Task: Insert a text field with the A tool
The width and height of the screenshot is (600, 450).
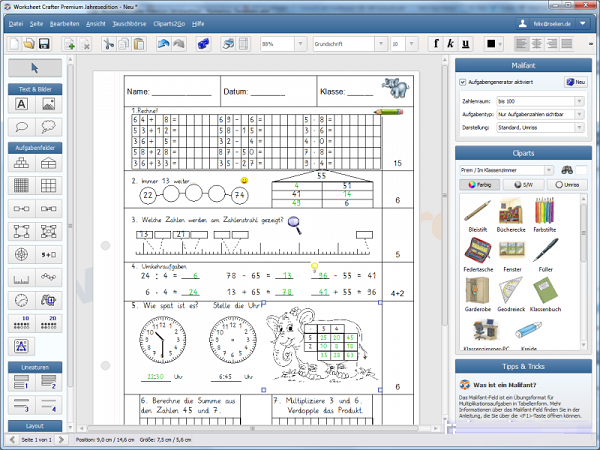Action: [x=22, y=105]
